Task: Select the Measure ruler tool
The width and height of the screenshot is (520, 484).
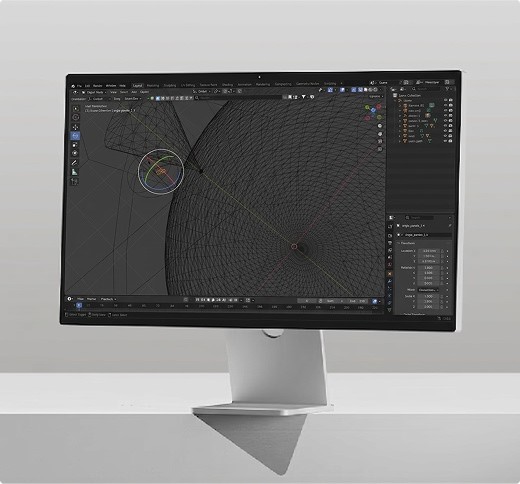Action: tap(75, 172)
